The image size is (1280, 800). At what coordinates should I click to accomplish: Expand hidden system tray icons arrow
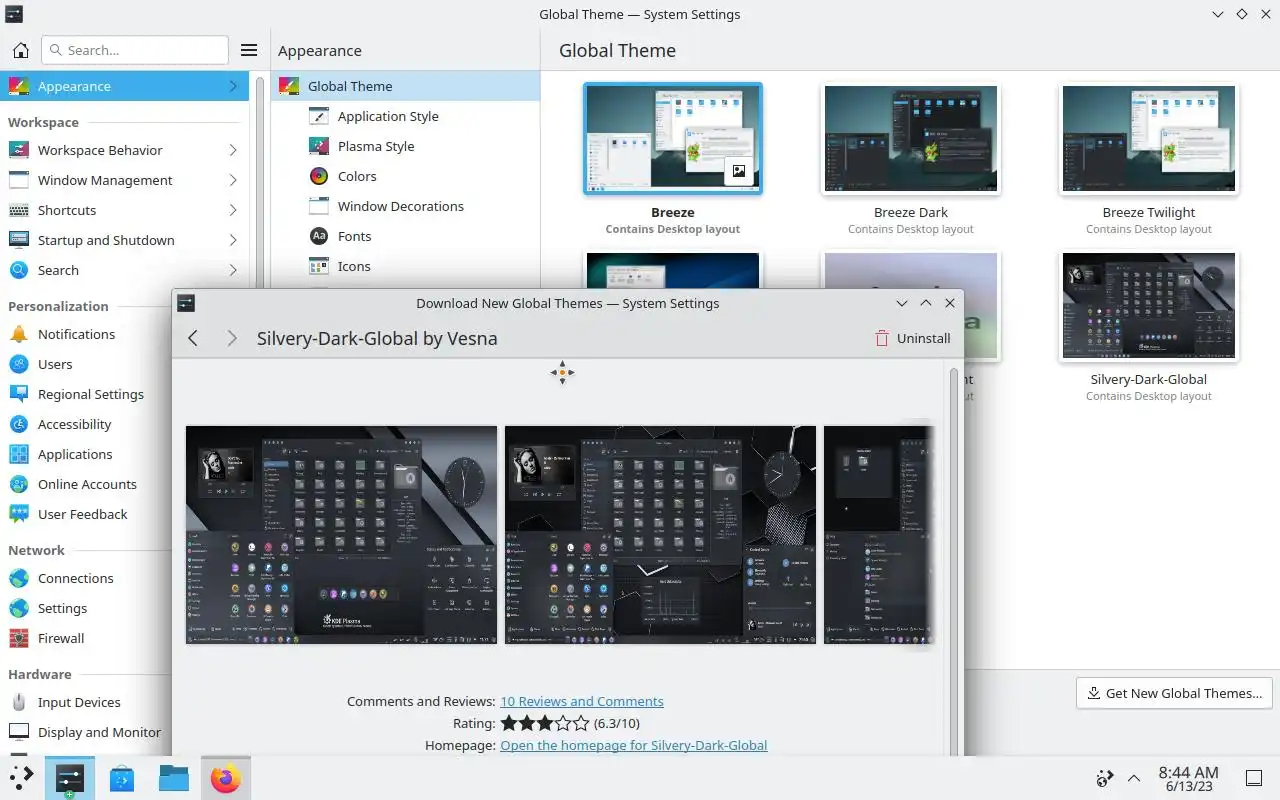(x=1134, y=777)
